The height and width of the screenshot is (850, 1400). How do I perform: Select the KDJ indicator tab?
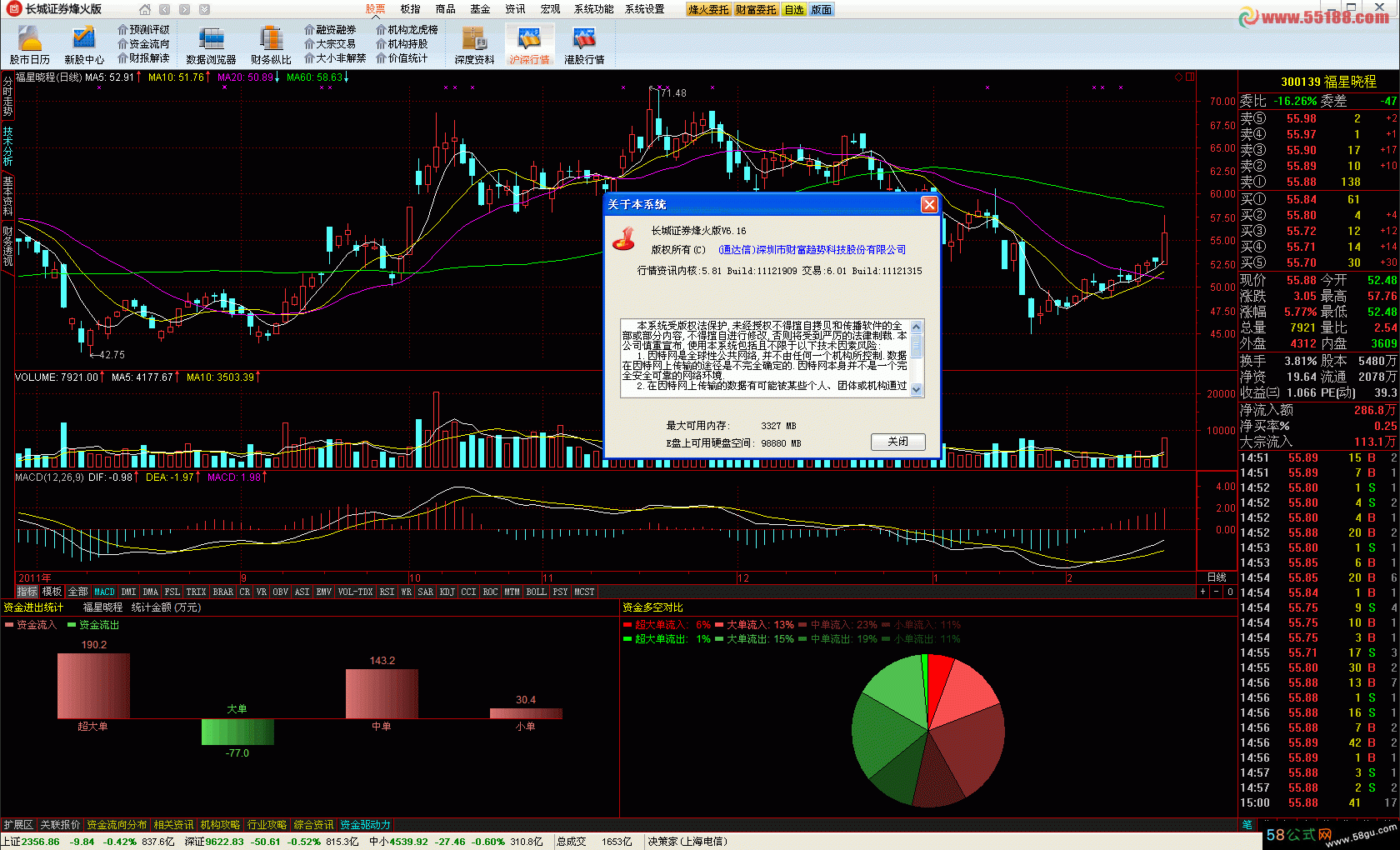(447, 592)
